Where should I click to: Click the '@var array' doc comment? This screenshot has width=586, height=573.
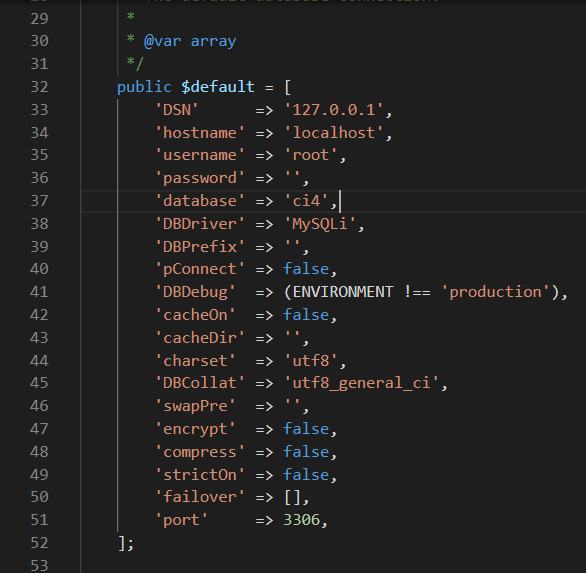point(190,41)
